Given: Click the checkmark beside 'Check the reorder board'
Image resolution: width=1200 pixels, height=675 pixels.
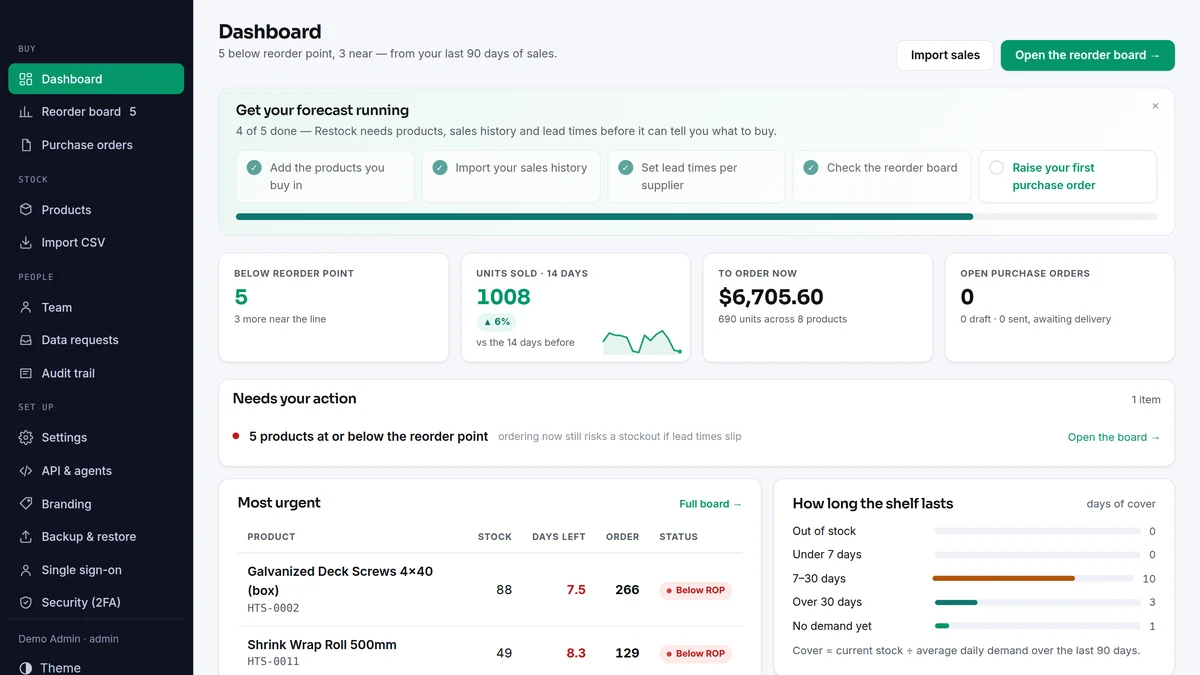Looking at the screenshot, I should [811, 168].
